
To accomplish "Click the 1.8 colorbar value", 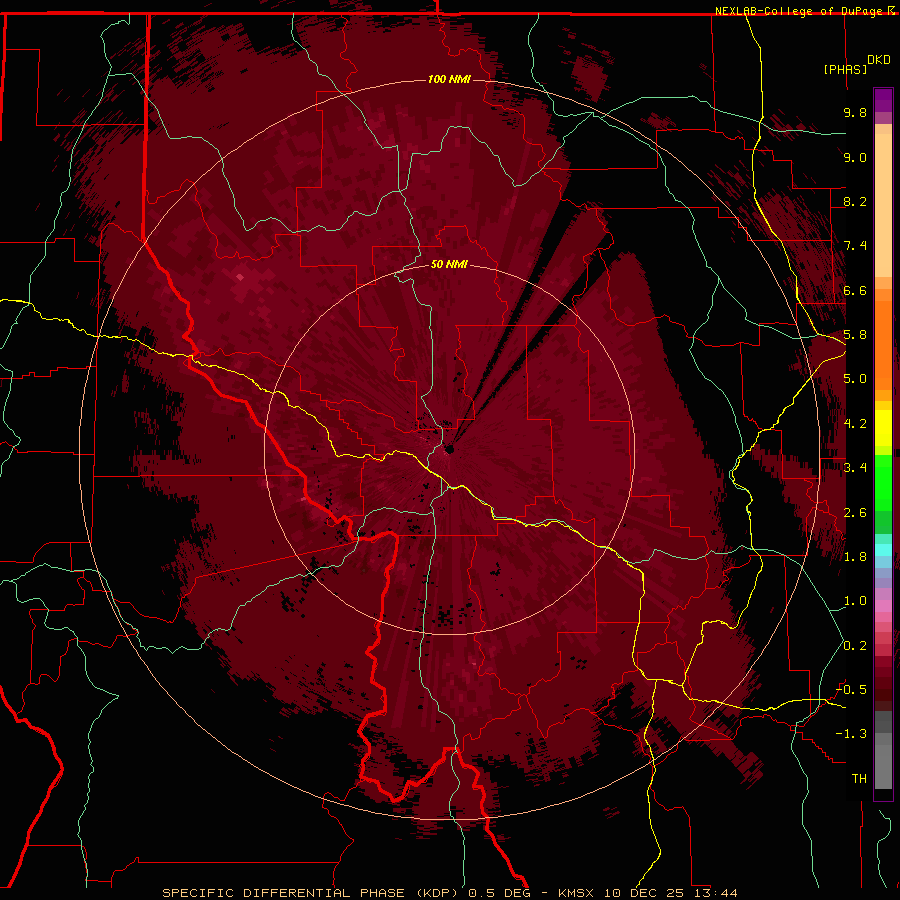I will (x=855, y=557).
